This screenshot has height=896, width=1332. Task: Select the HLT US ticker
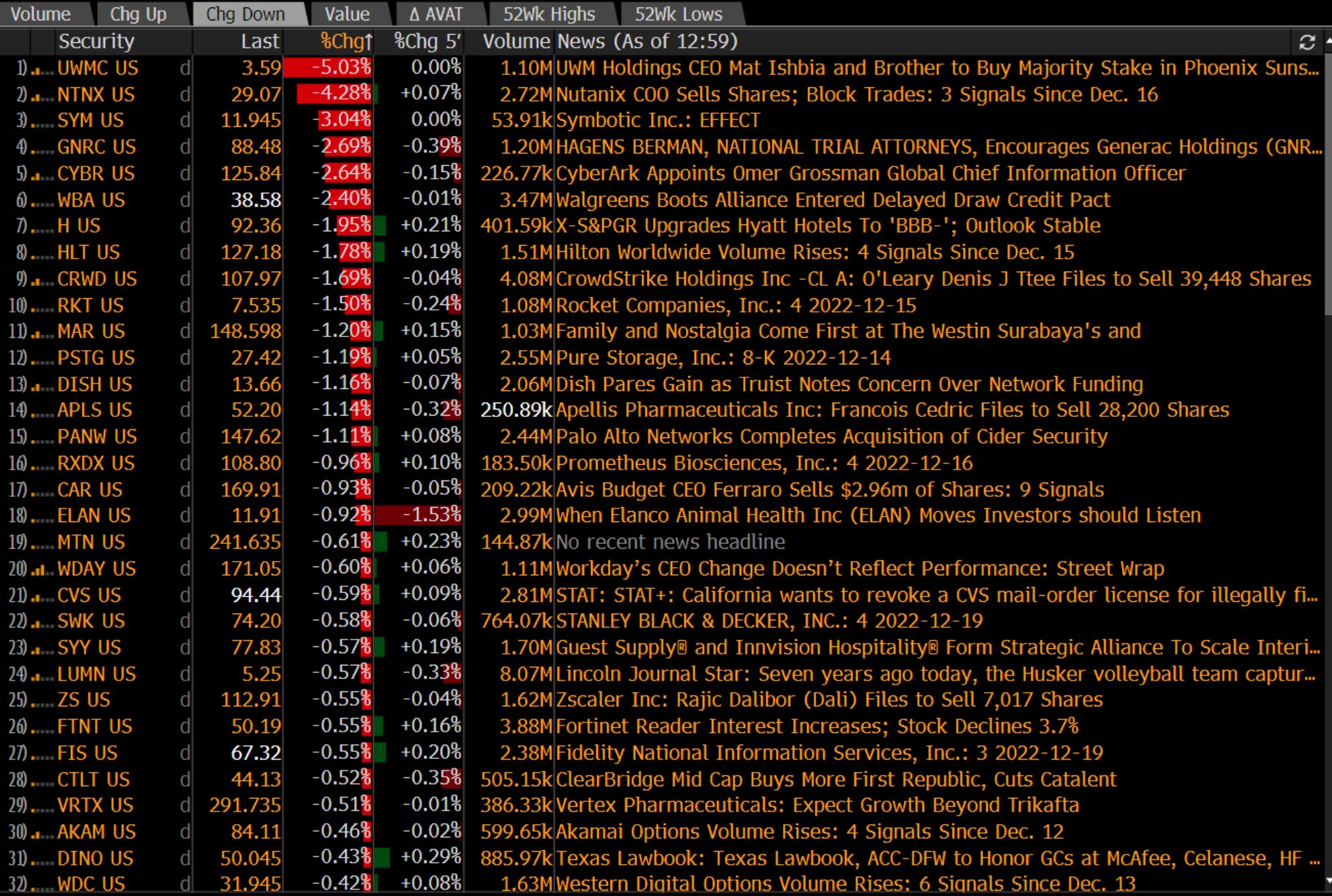89,252
